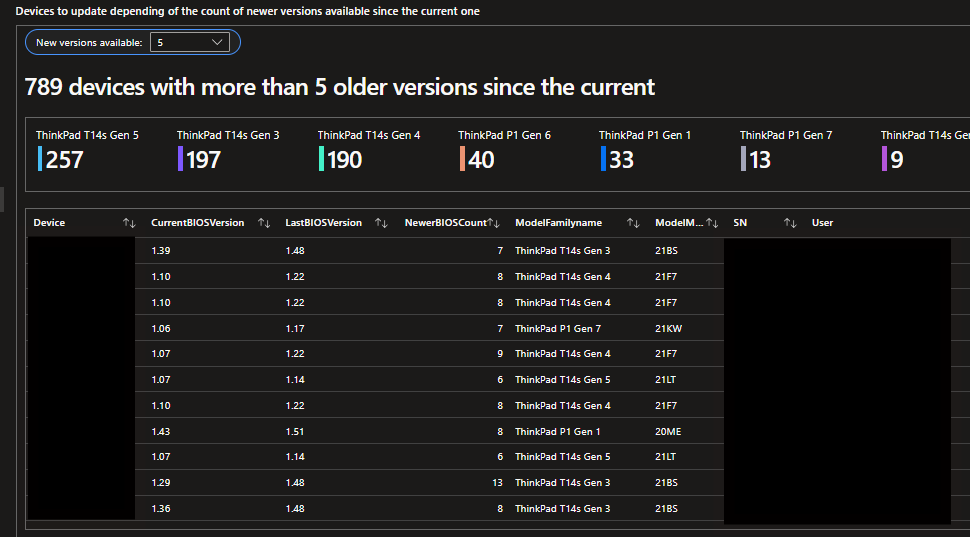Click the LastBIOSVersion header label
Image resolution: width=970 pixels, height=537 pixels.
tap(324, 223)
